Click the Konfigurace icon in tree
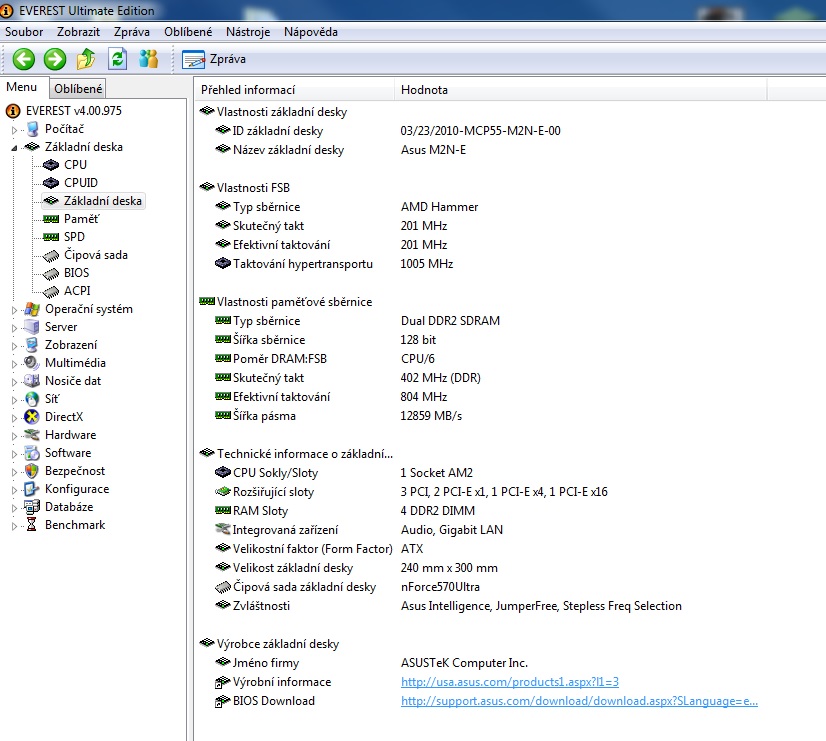Image resolution: width=826 pixels, height=741 pixels. pos(32,489)
